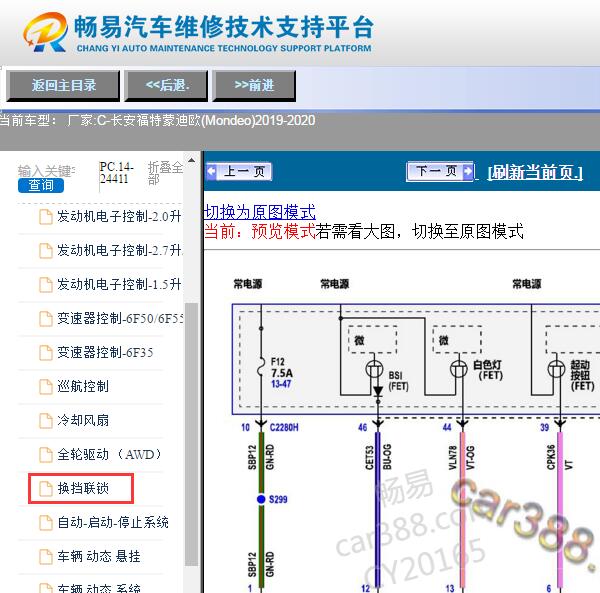600x593 pixels.
Task: Click the left arrow icon beside 上一页
Action: (x=212, y=171)
